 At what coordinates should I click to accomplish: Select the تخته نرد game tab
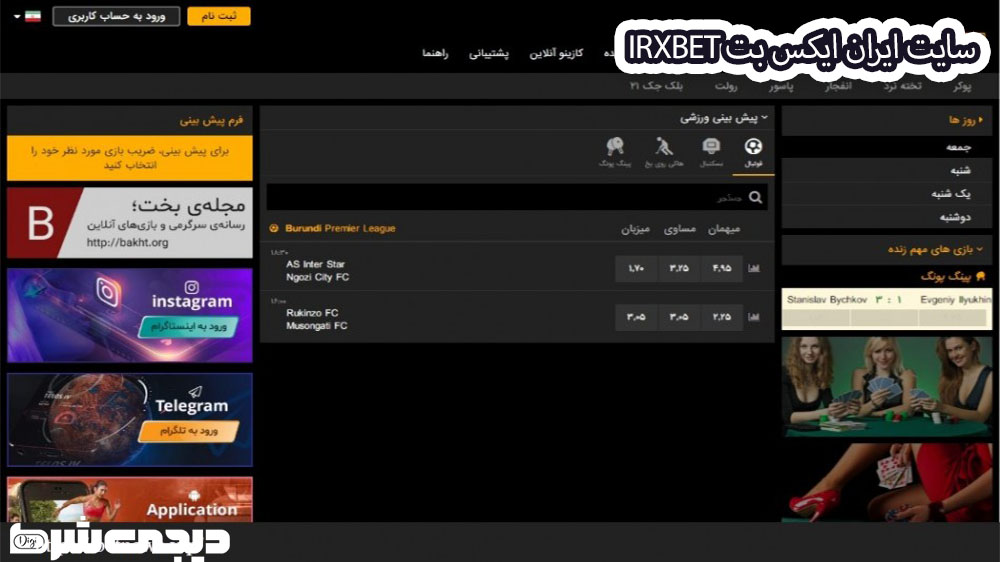902,85
